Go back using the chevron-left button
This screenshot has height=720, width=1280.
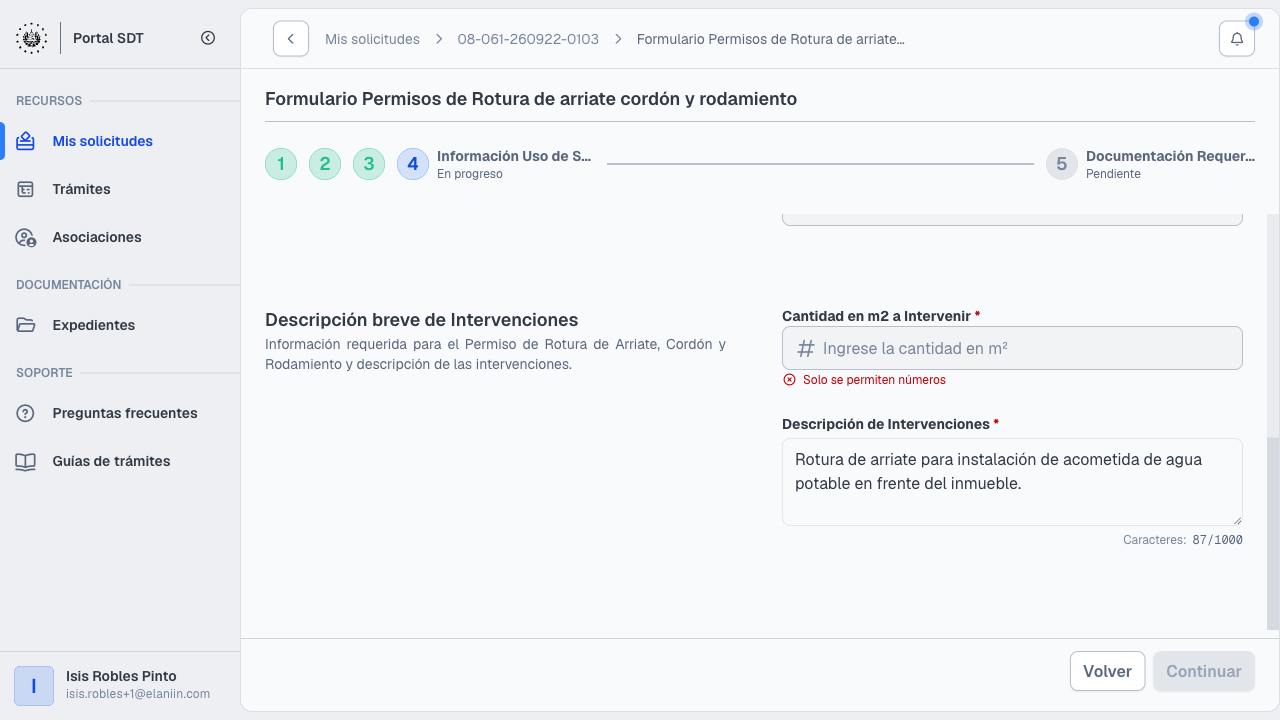(291, 39)
